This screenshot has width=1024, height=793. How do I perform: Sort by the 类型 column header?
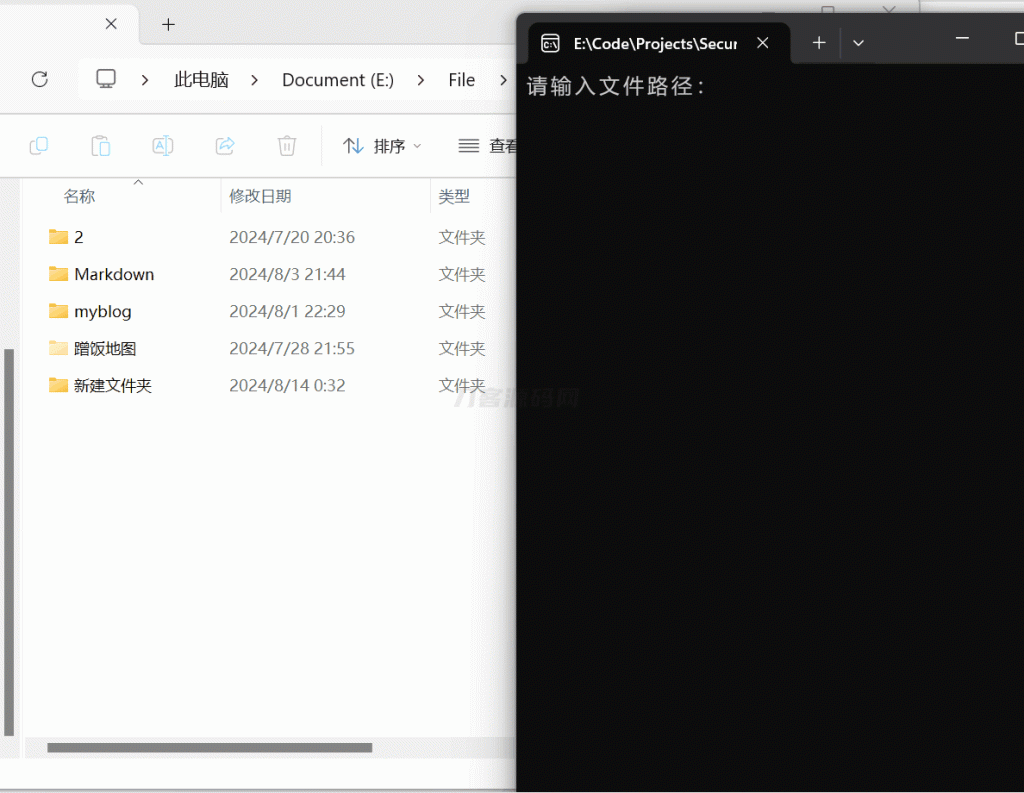tap(454, 196)
